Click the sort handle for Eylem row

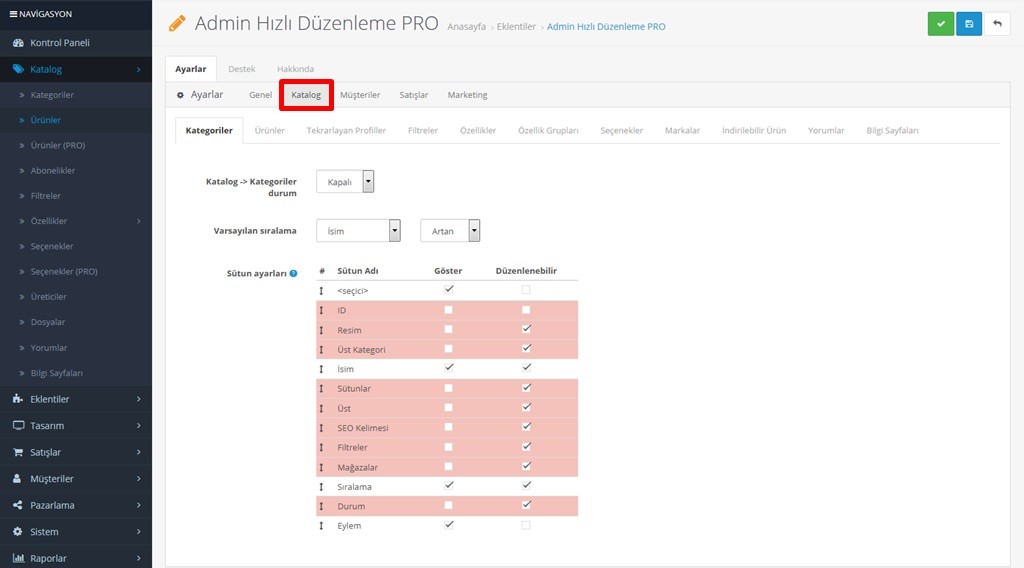coord(321,526)
